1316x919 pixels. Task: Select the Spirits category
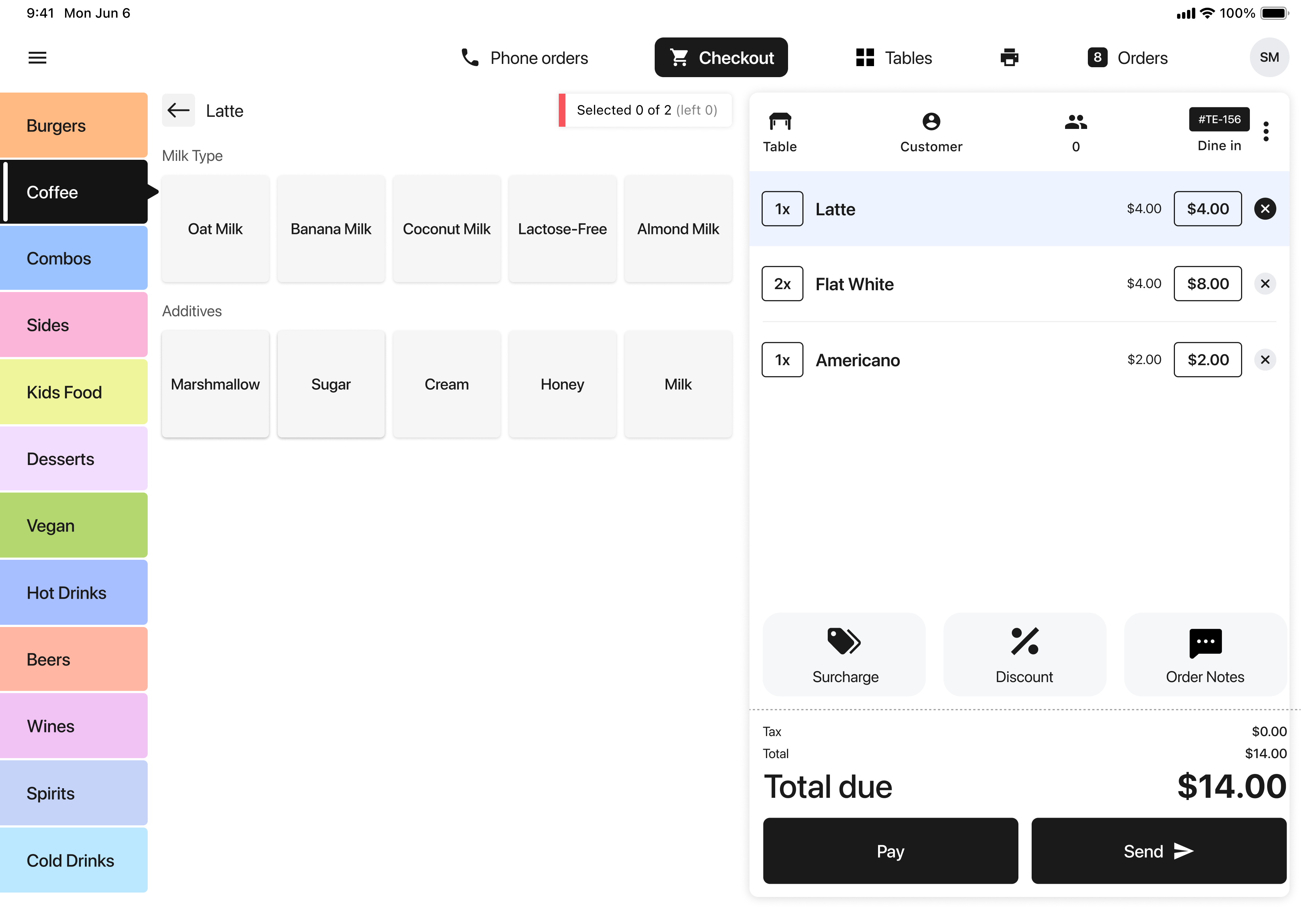pos(74,793)
